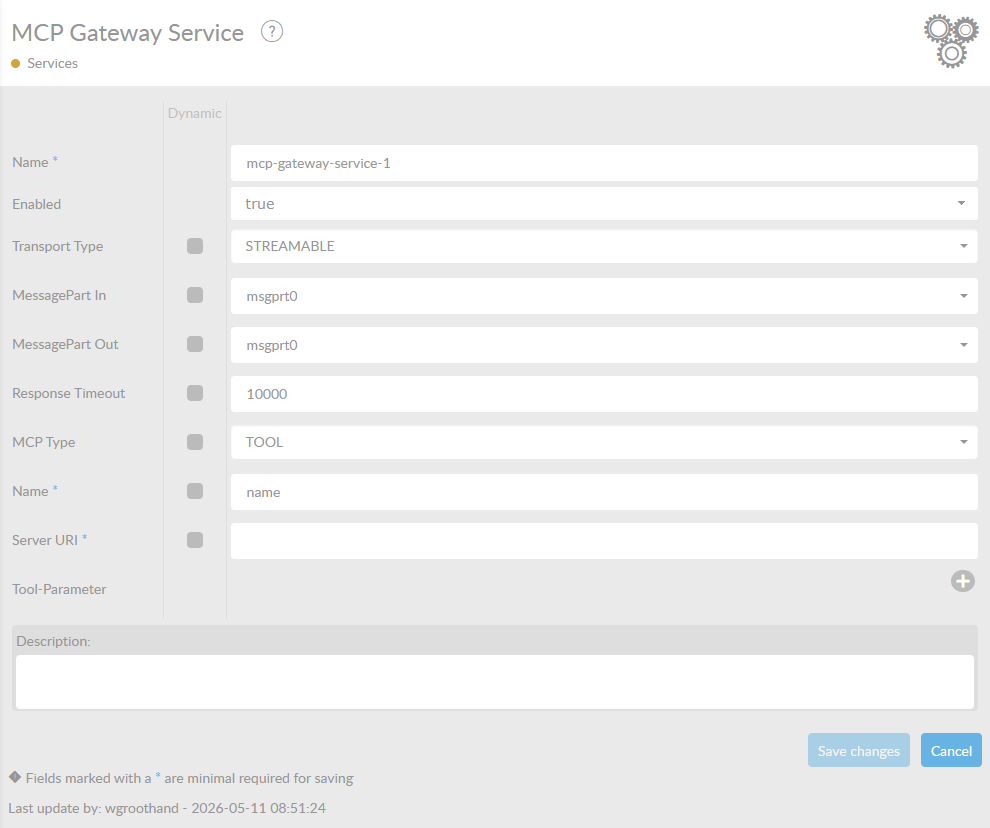Open the MessagePart In dropdown
This screenshot has width=990, height=828.
click(604, 296)
